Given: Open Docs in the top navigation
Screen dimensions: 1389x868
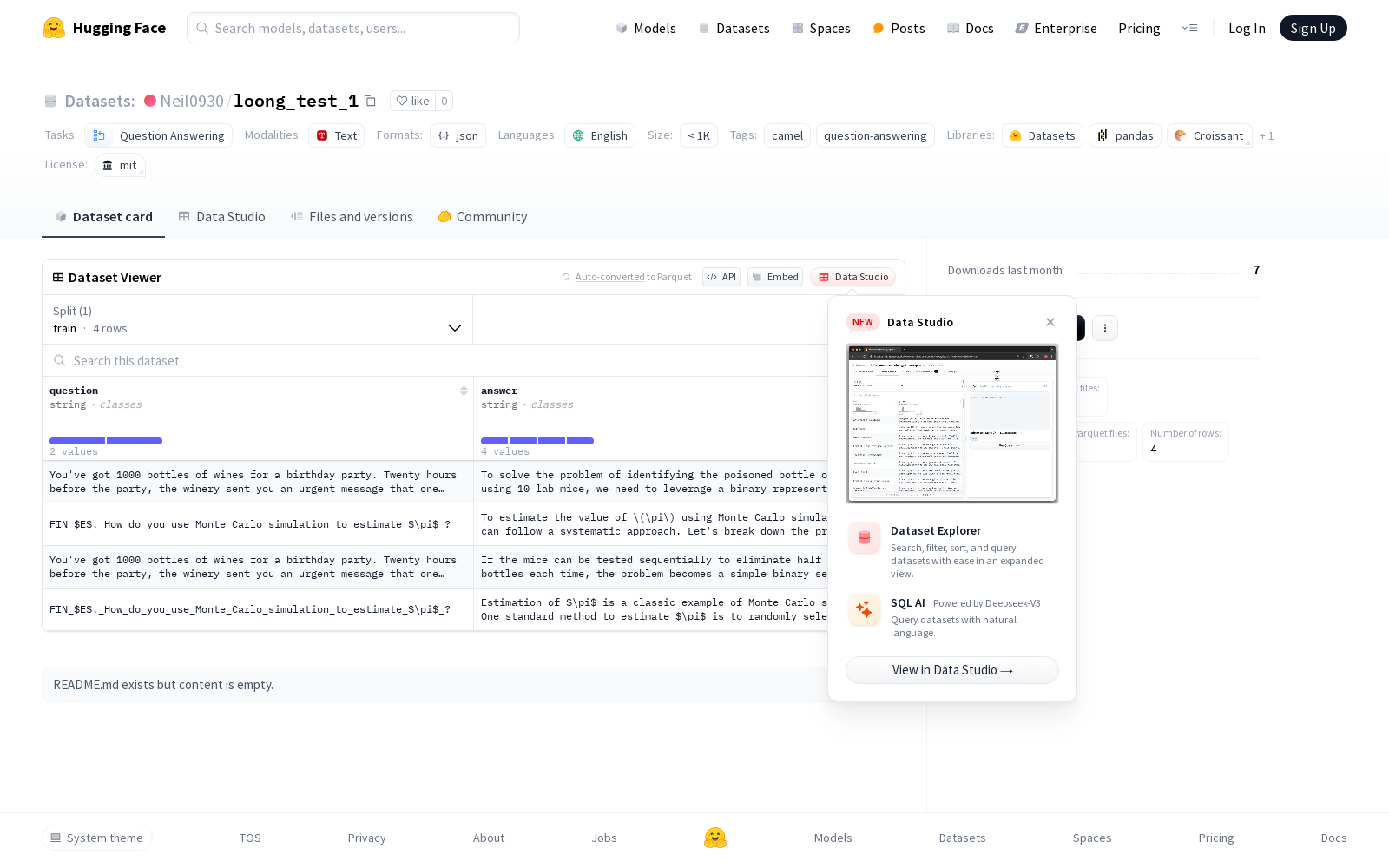Looking at the screenshot, I should [x=970, y=28].
